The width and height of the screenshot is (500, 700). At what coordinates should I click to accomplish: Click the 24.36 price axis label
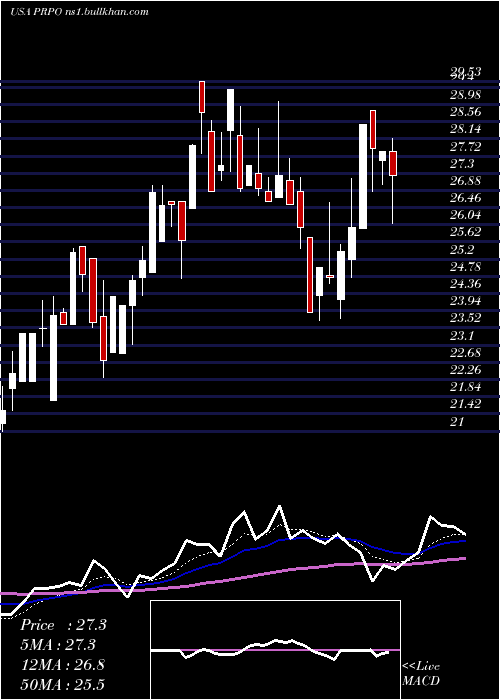(465, 284)
